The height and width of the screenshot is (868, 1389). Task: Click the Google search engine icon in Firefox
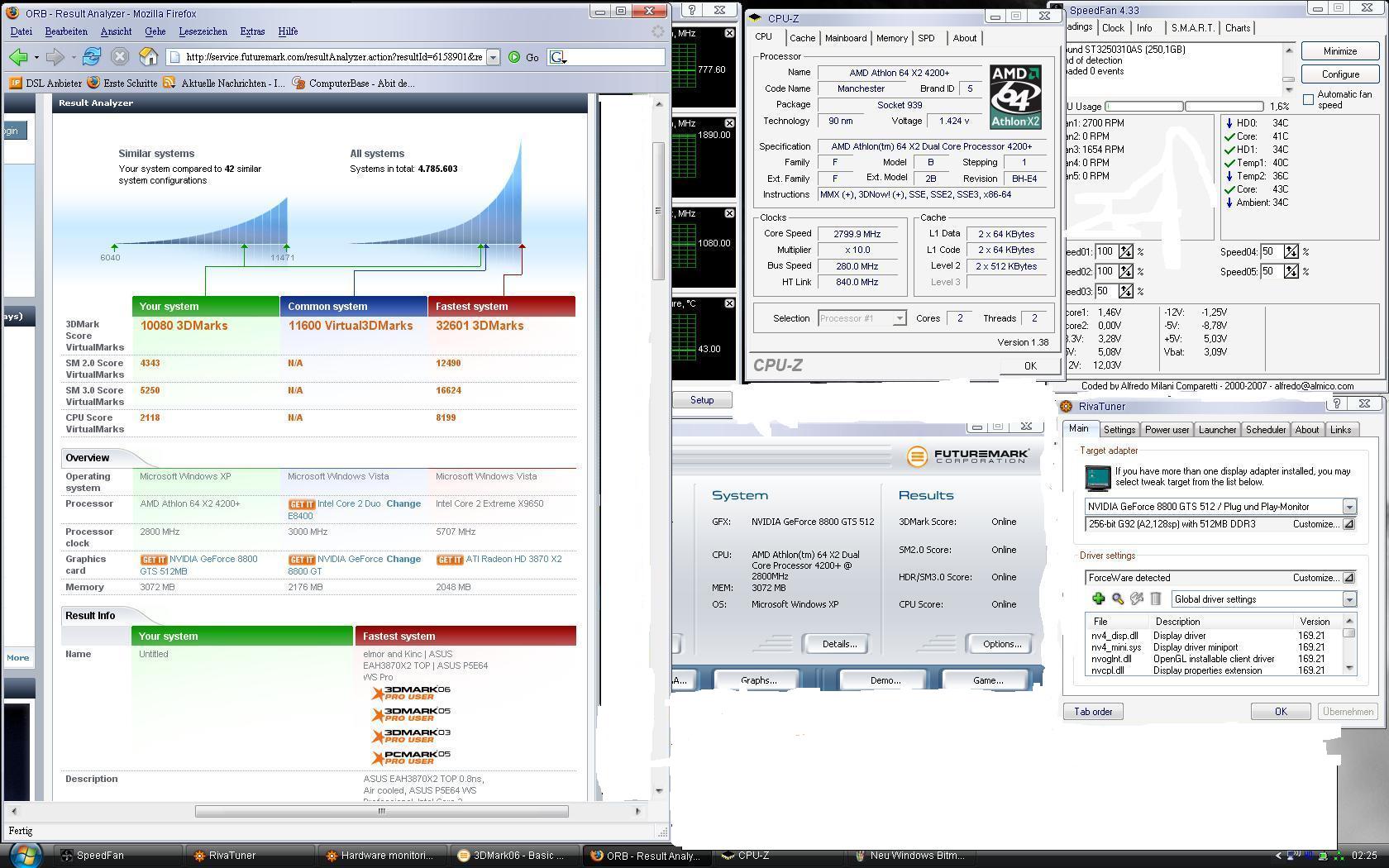558,57
